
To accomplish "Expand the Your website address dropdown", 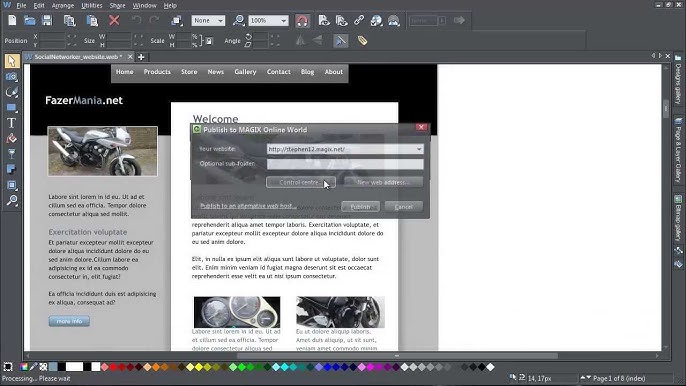I will 419,149.
